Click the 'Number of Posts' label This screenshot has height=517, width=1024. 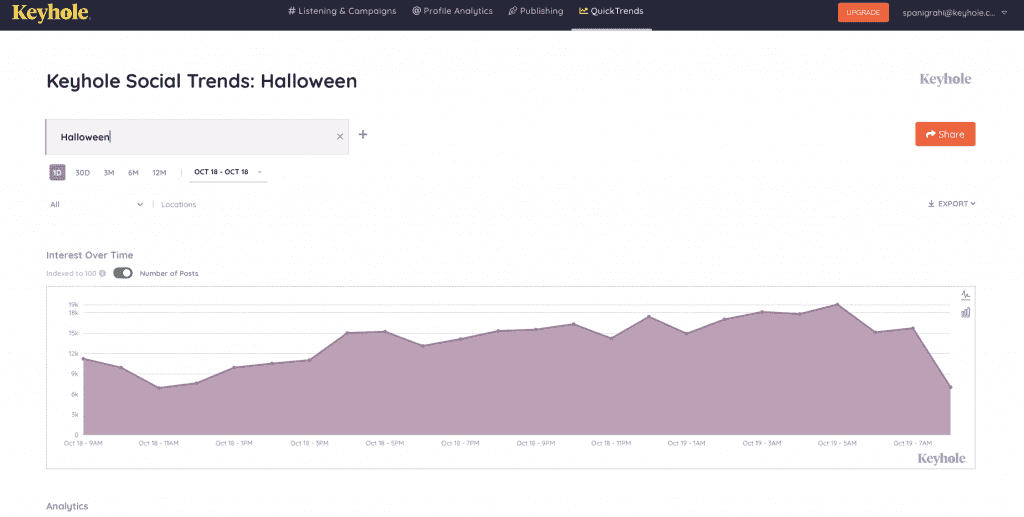click(x=169, y=274)
